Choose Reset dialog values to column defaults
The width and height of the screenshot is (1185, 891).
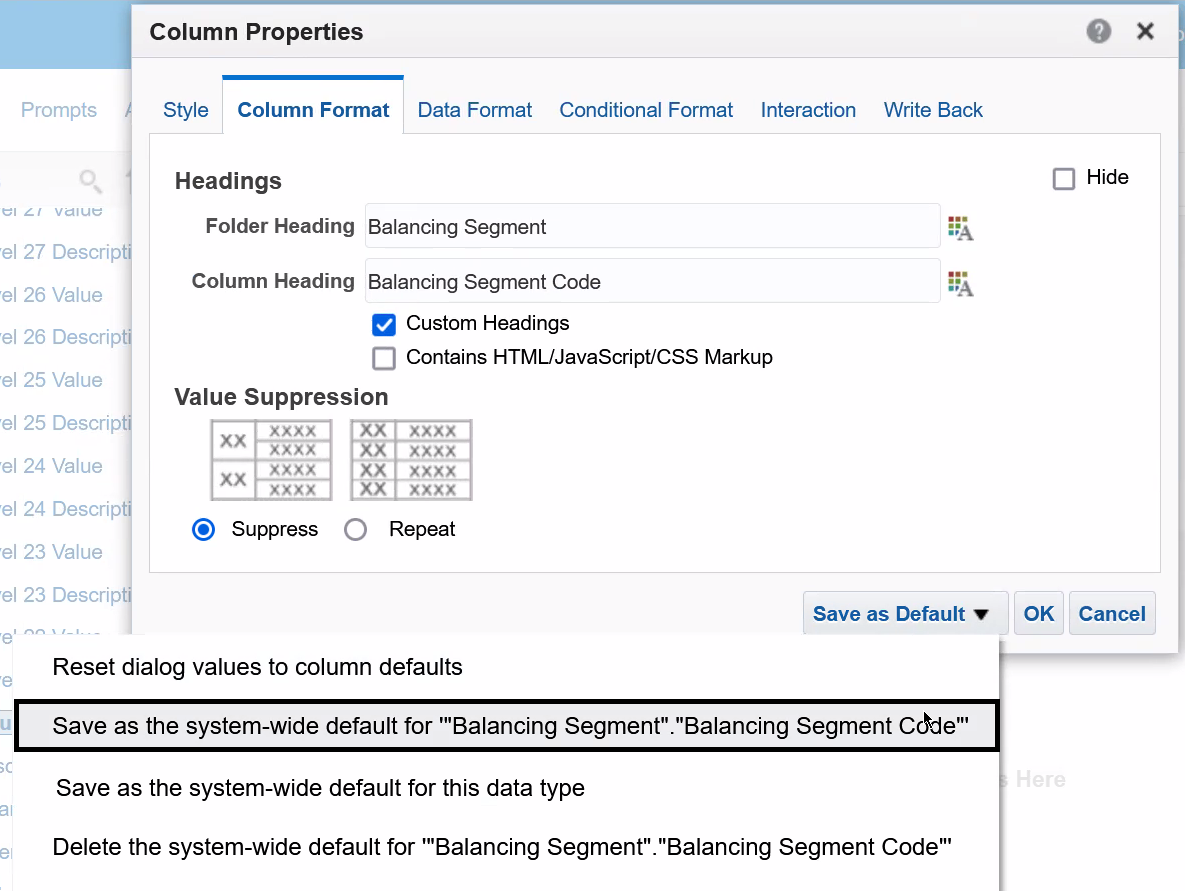tap(258, 667)
